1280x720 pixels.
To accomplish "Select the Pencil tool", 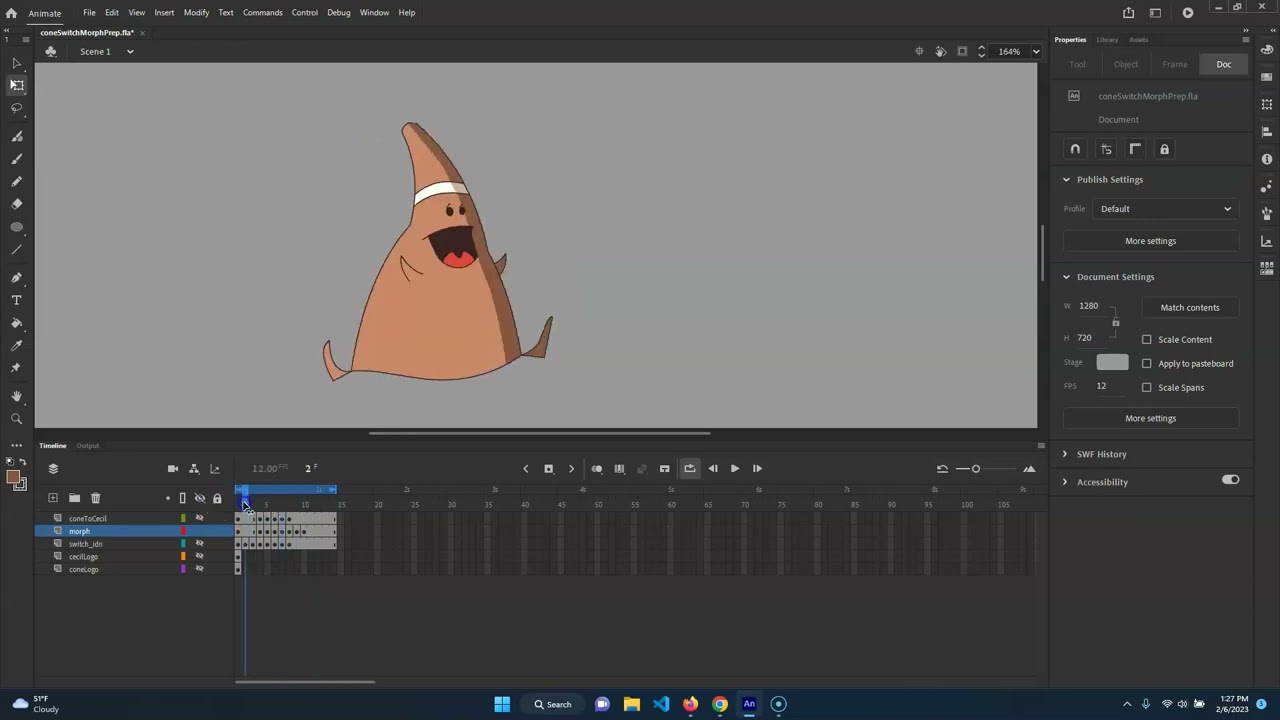I will 16,181.
